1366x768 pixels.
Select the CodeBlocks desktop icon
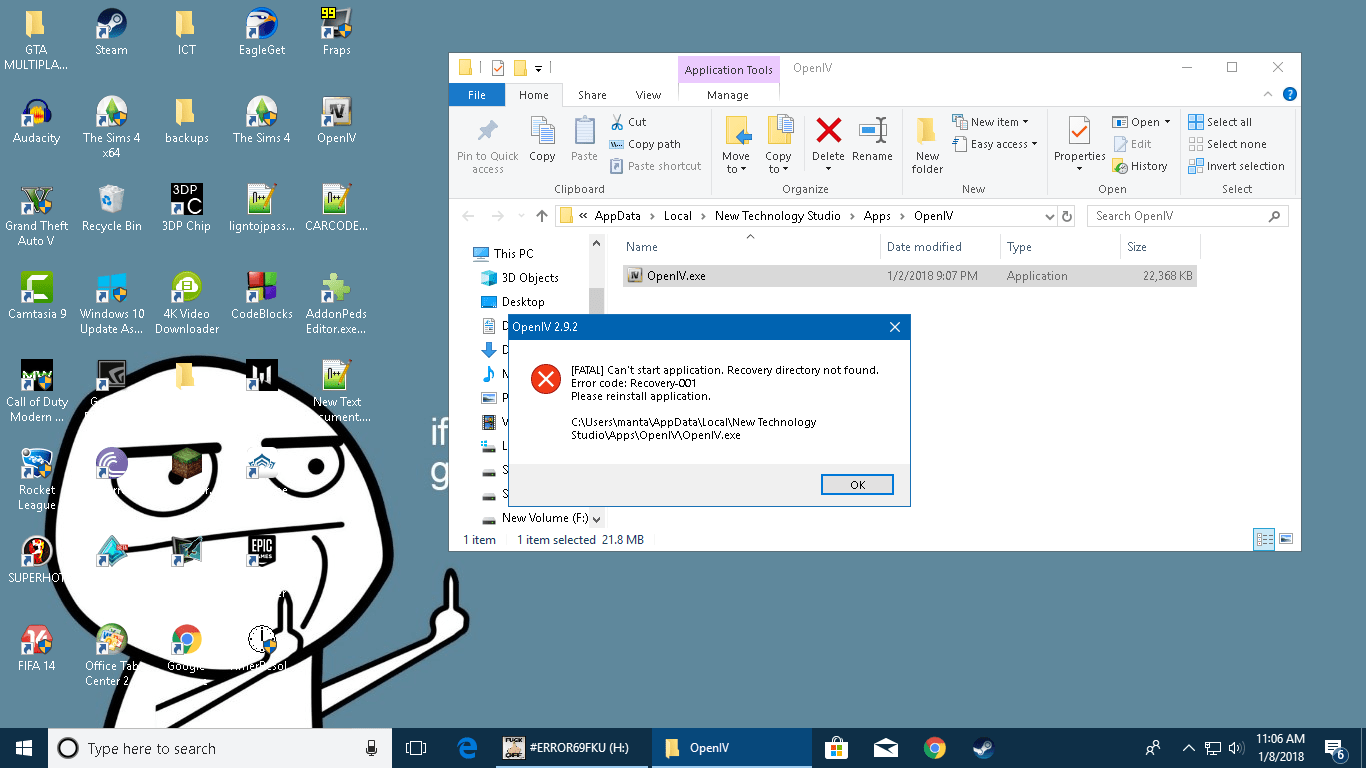point(262,297)
